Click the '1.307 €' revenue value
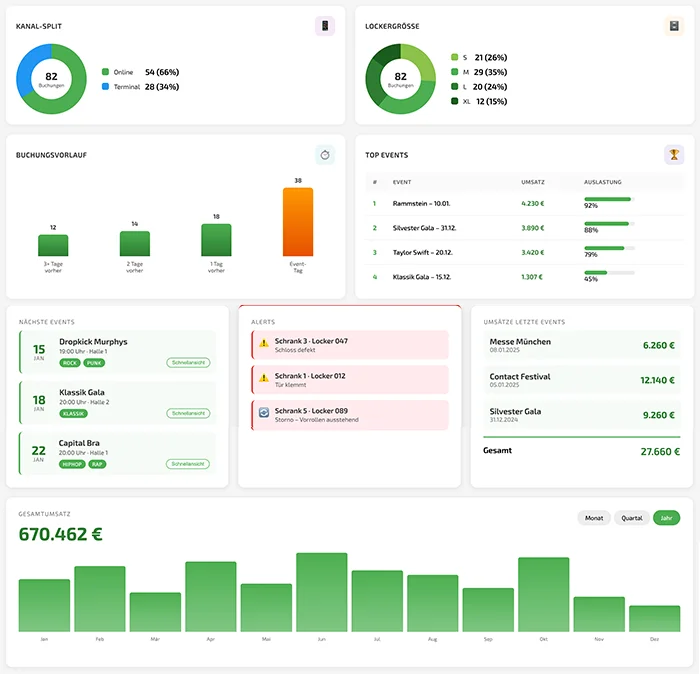 pos(532,277)
